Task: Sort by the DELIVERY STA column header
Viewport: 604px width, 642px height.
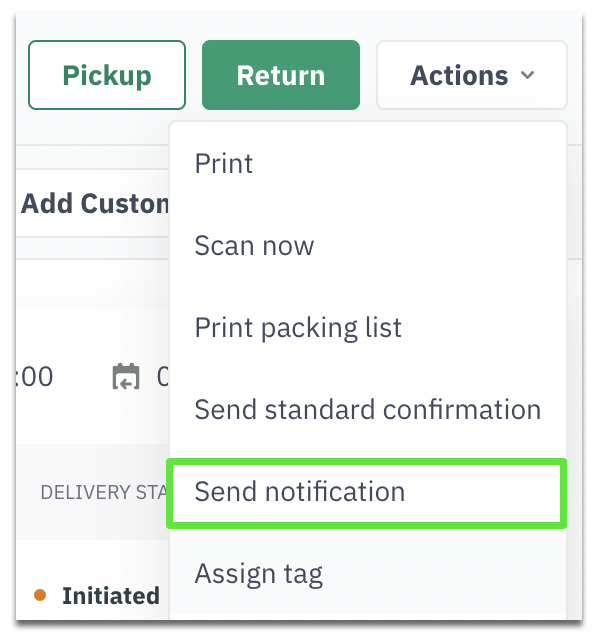Action: 104,492
